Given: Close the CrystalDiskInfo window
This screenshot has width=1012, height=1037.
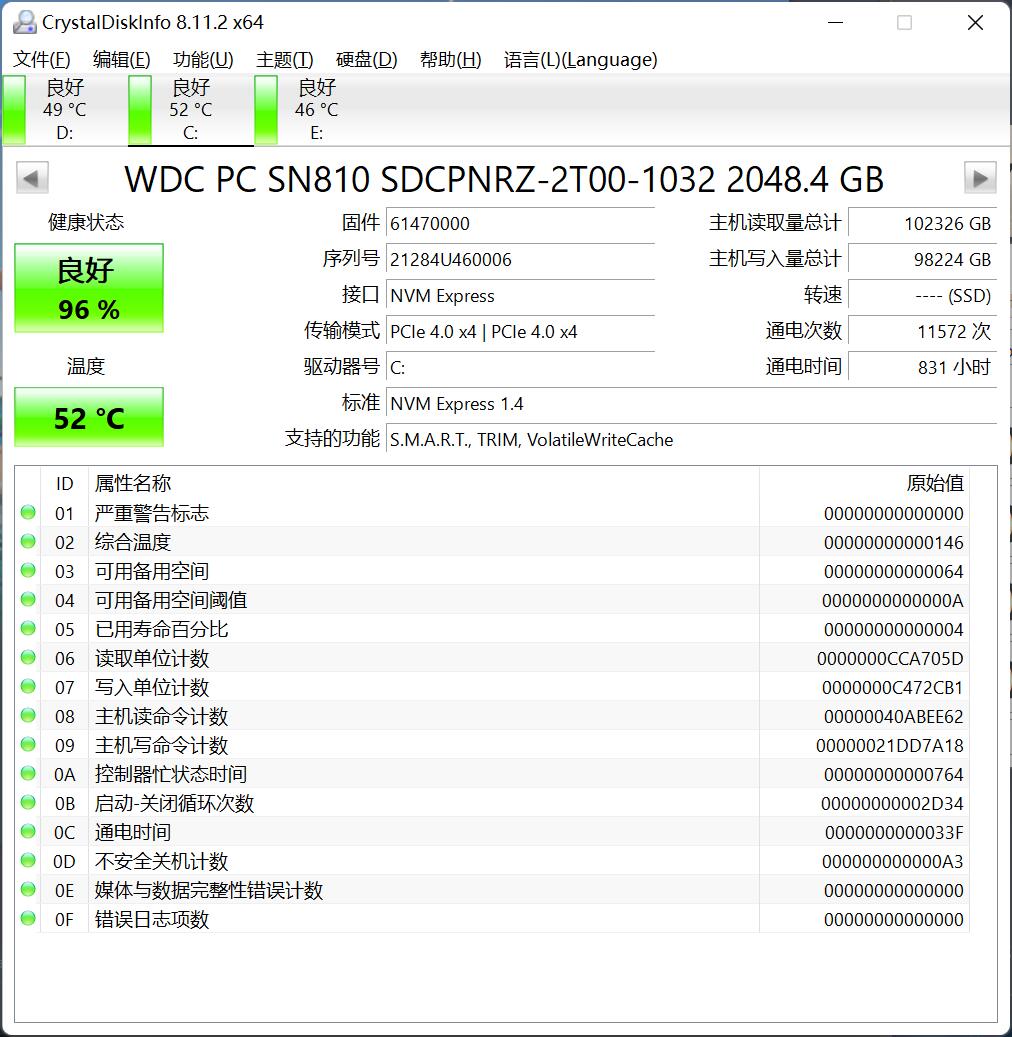Looking at the screenshot, I should [x=975, y=22].
